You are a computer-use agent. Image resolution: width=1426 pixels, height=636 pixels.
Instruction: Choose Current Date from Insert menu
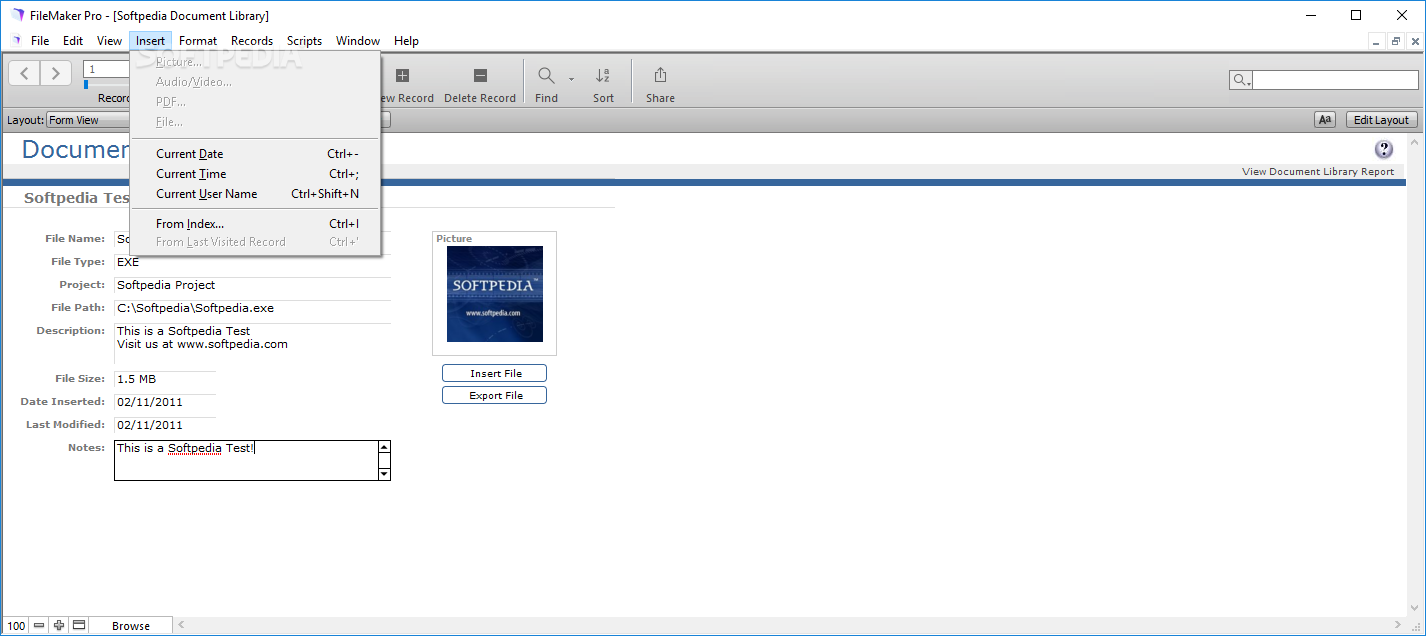[x=255, y=154]
